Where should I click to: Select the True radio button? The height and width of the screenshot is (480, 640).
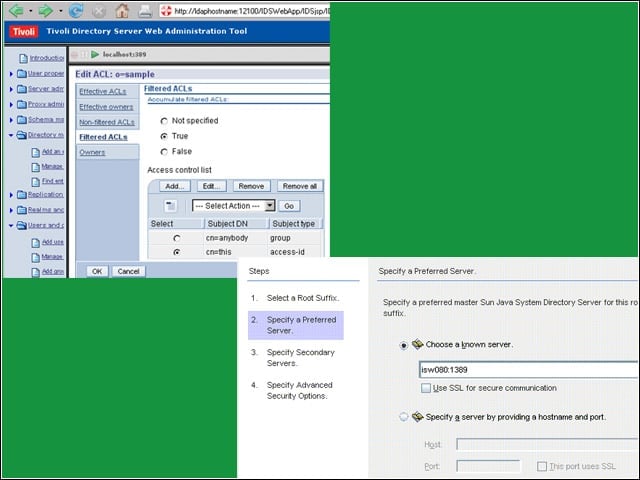(164, 136)
